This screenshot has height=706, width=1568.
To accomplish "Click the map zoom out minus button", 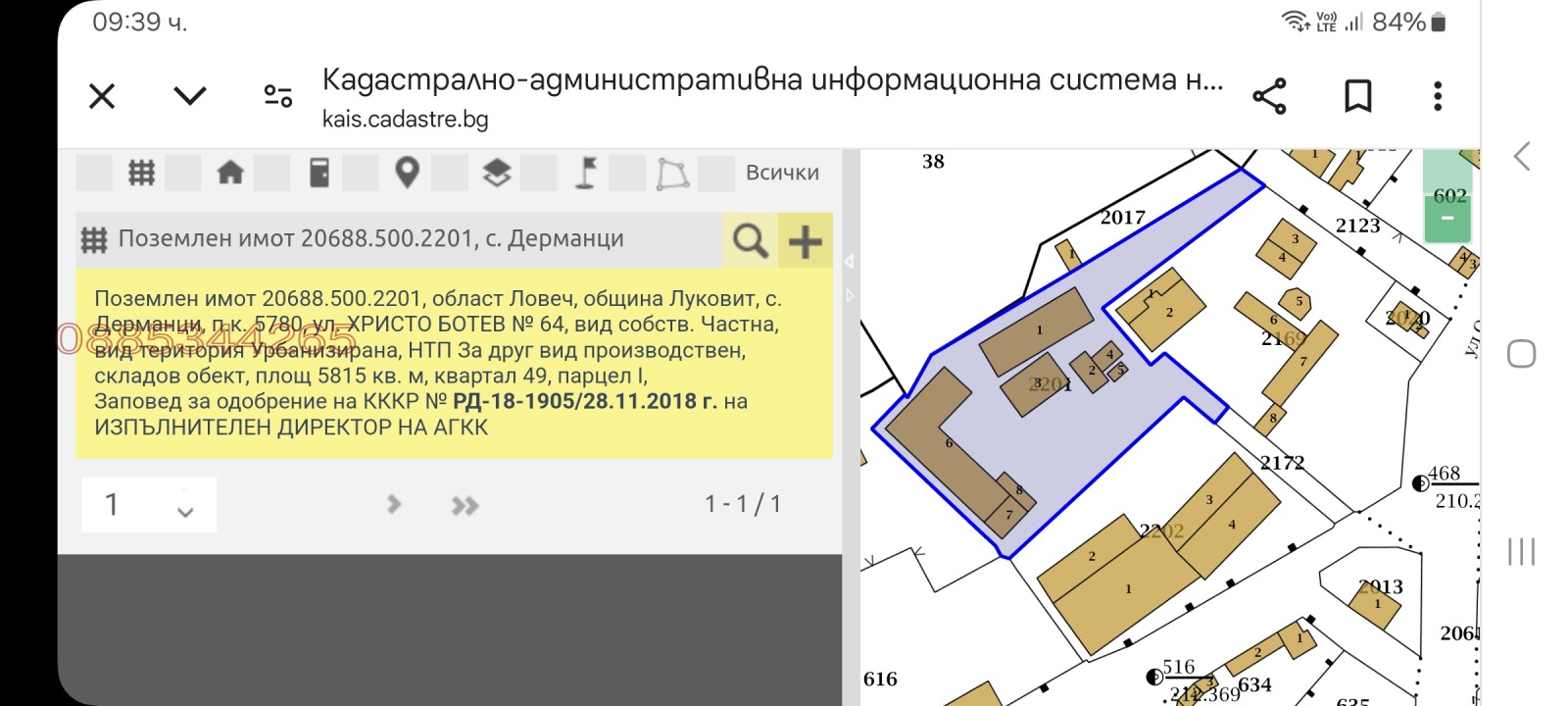I will pos(1446,220).
